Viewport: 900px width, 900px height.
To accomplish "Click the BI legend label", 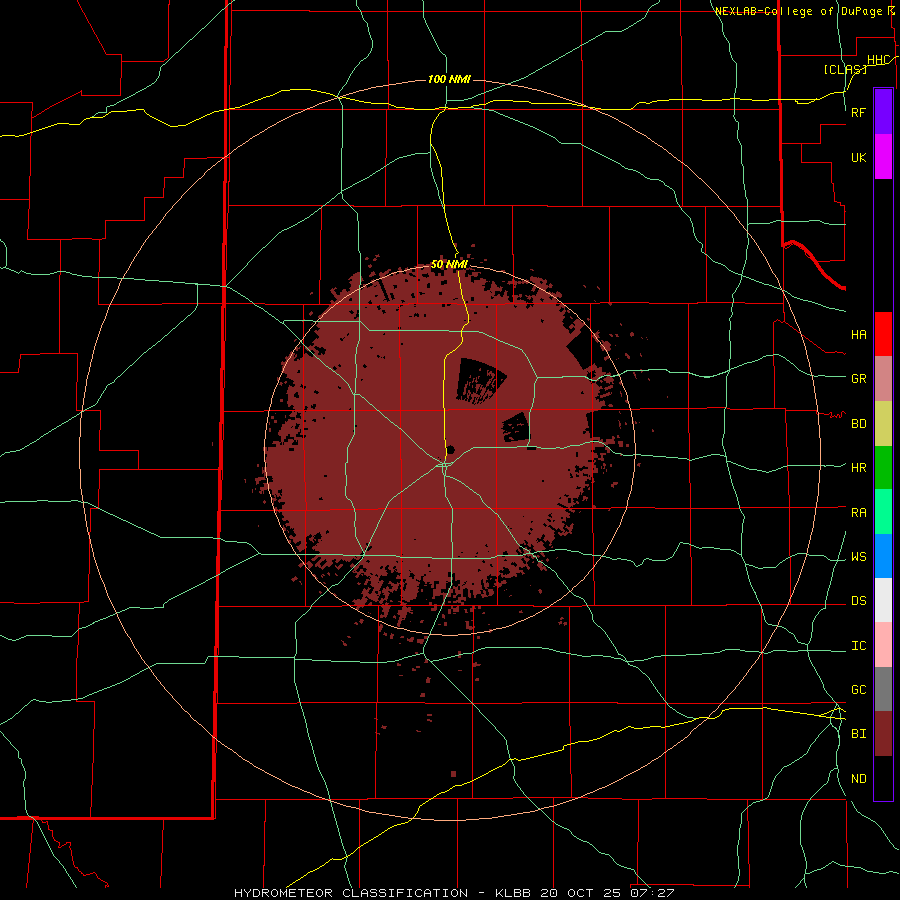I will pos(859,734).
